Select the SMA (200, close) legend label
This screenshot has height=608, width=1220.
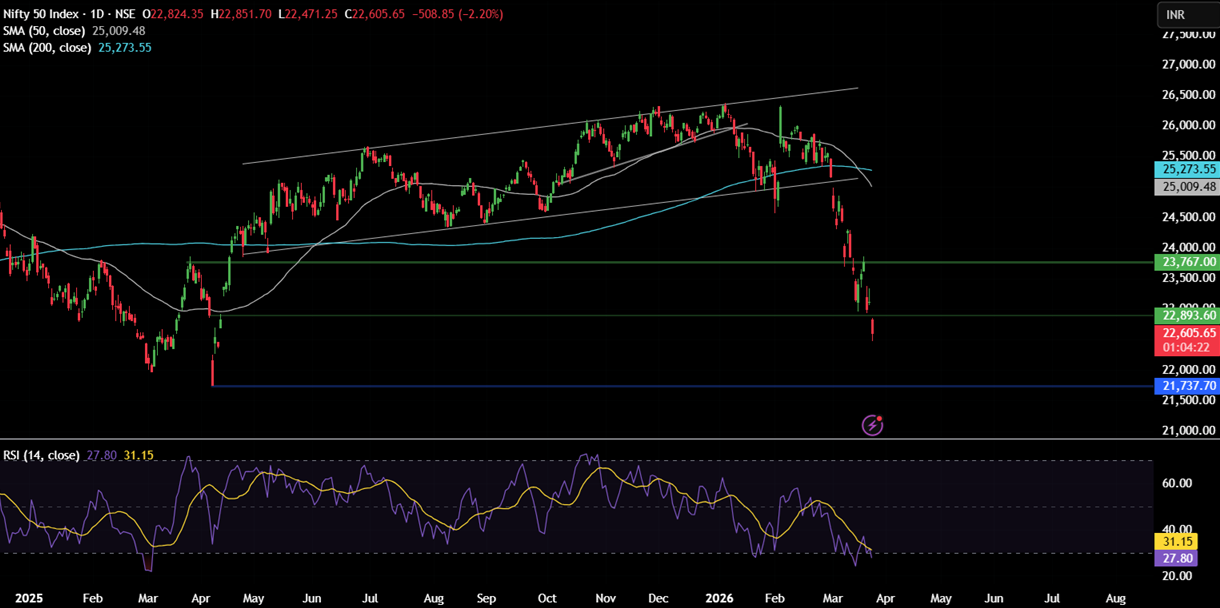(x=48, y=47)
